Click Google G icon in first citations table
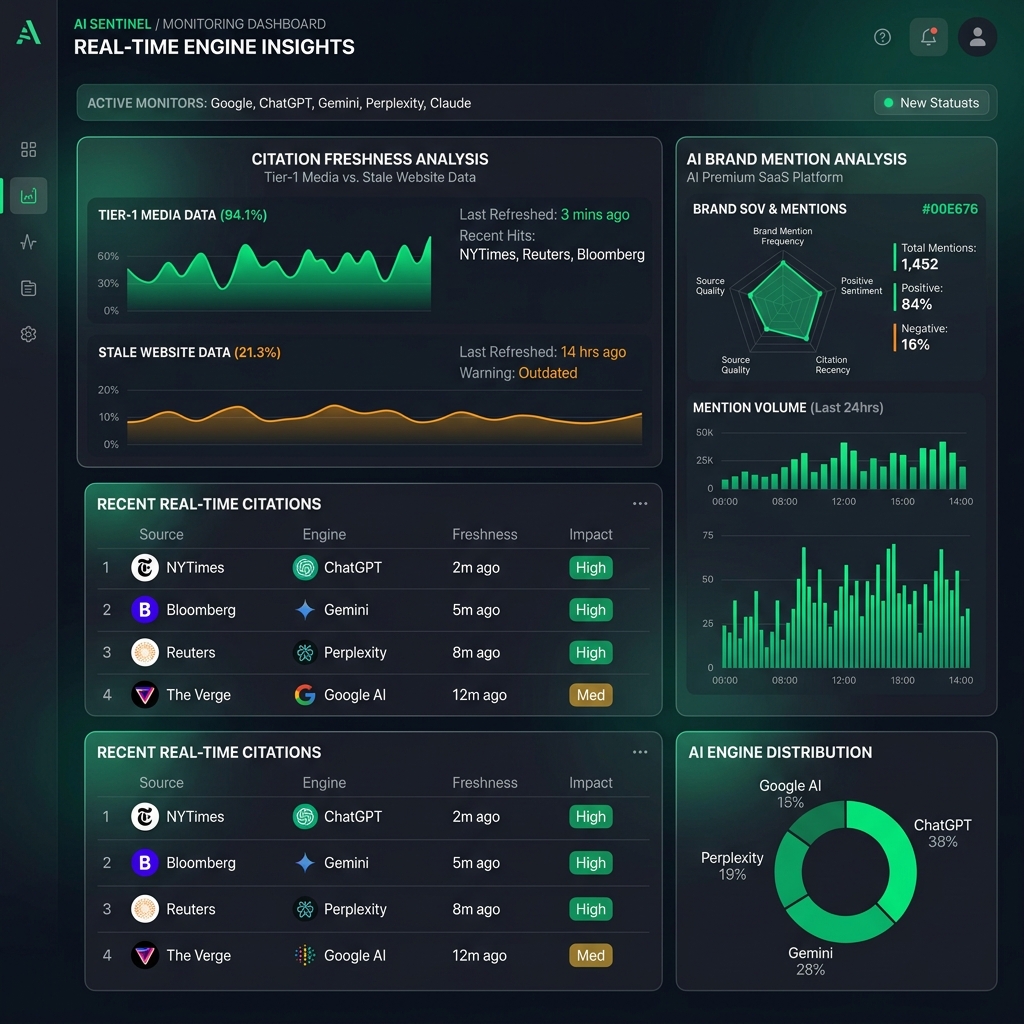 point(305,695)
